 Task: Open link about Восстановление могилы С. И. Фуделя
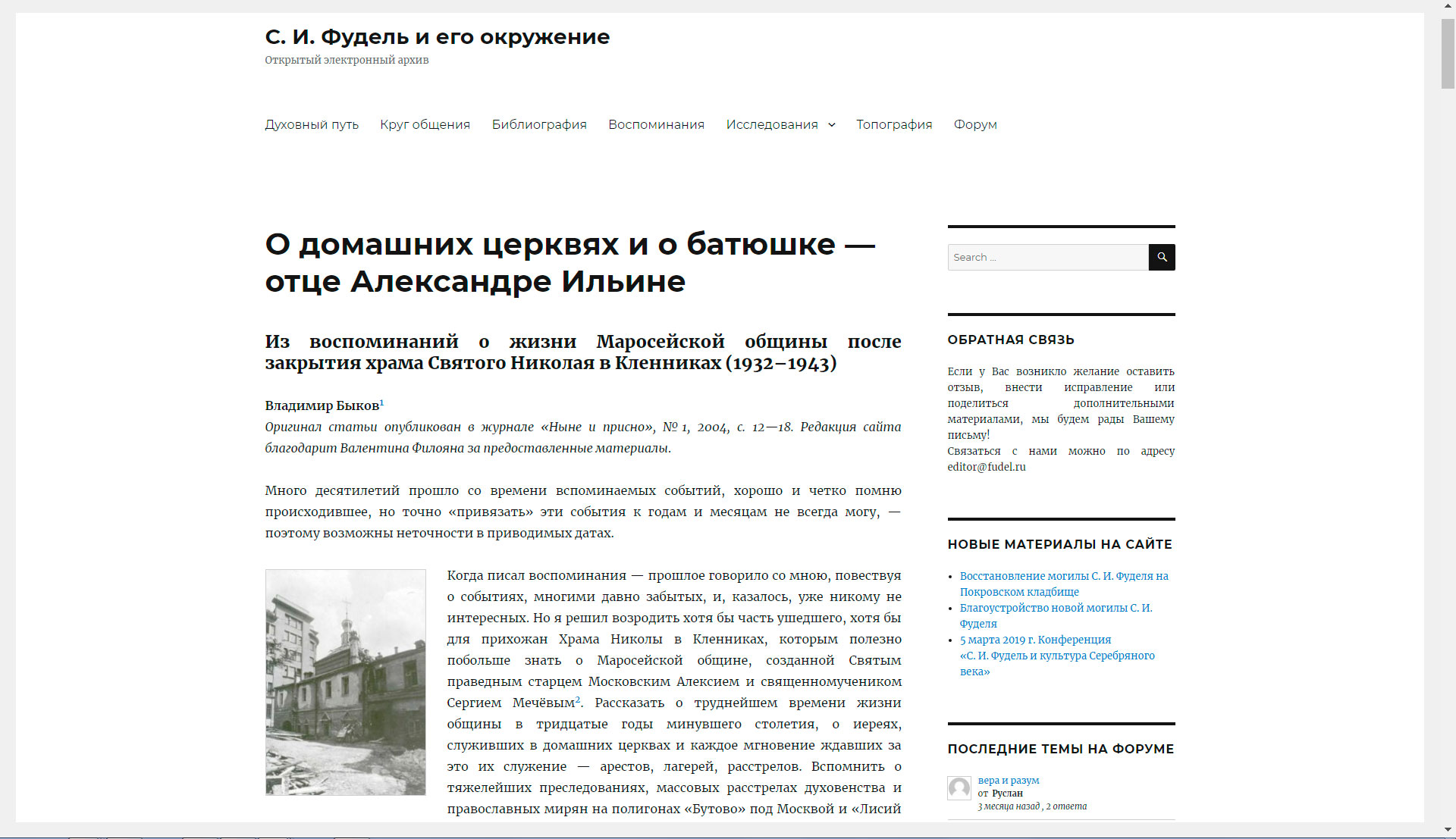1064,584
